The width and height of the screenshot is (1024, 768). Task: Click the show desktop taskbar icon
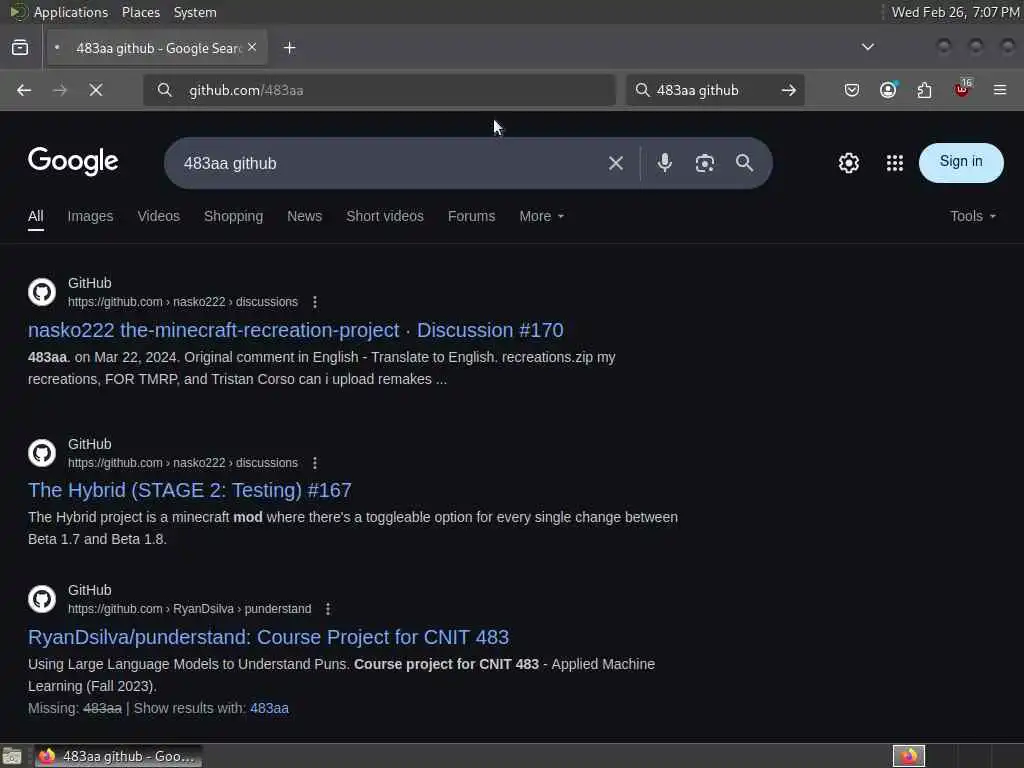(x=12, y=756)
